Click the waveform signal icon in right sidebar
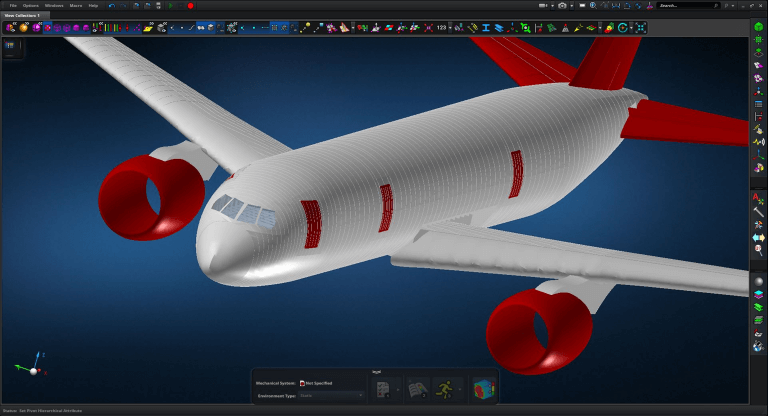 tap(758, 142)
